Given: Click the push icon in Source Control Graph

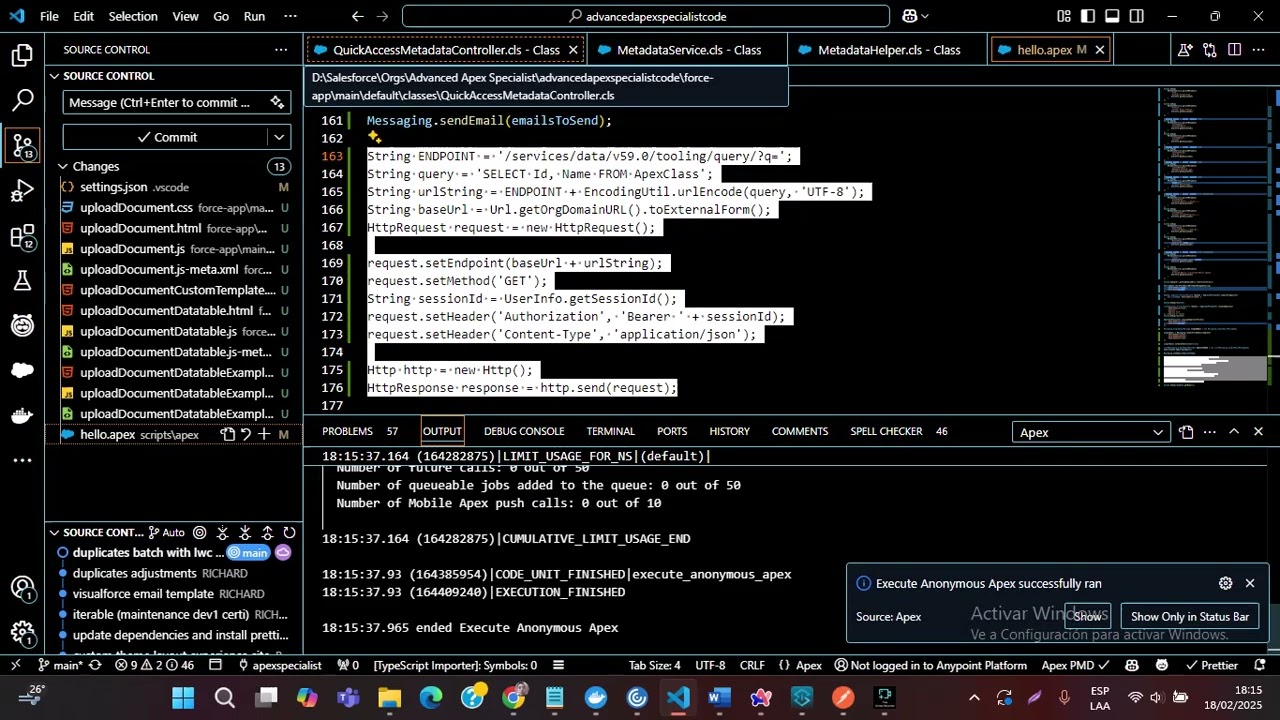Looking at the screenshot, I should pyautogui.click(x=267, y=533).
